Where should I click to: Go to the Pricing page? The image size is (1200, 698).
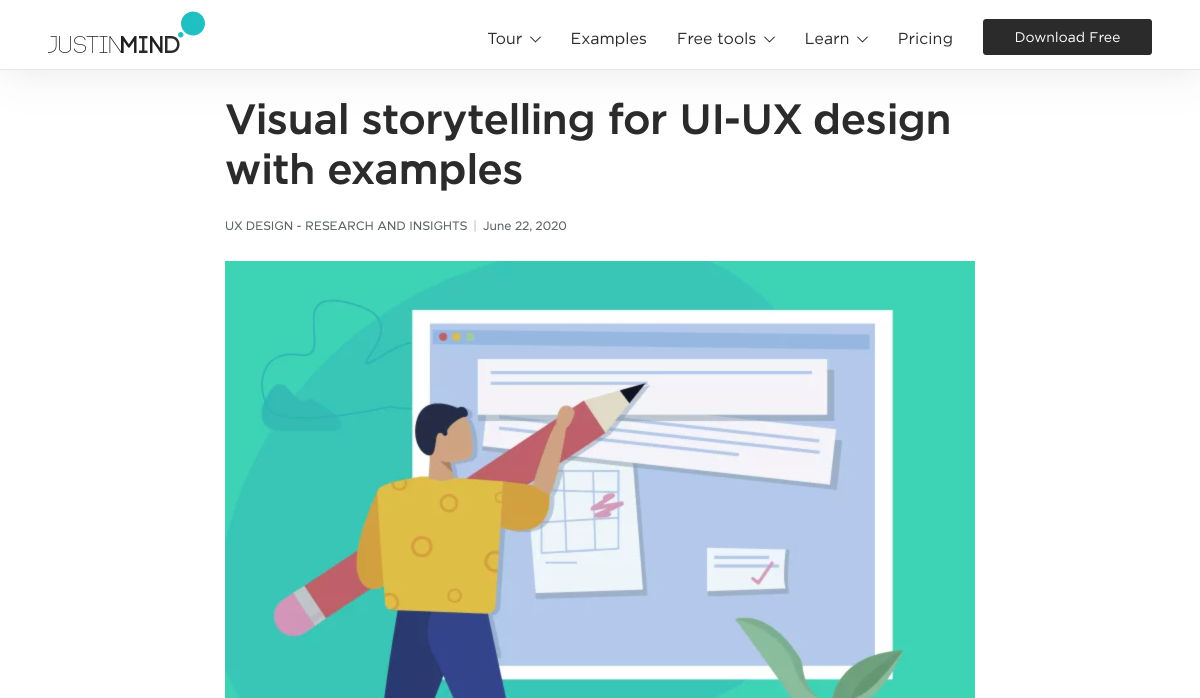click(x=925, y=38)
